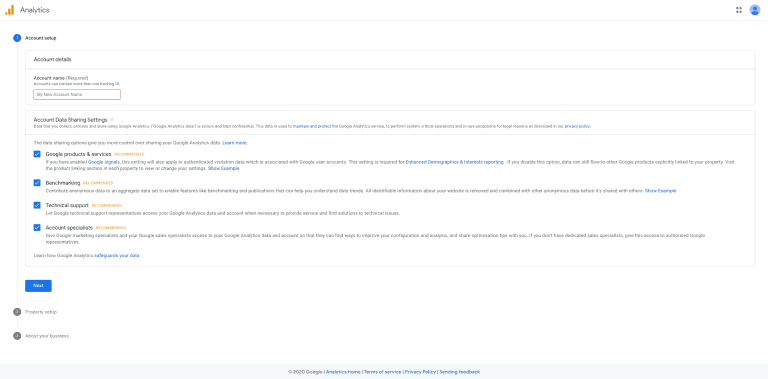
Task: Click the Account specialists label text
Action: pos(69,228)
